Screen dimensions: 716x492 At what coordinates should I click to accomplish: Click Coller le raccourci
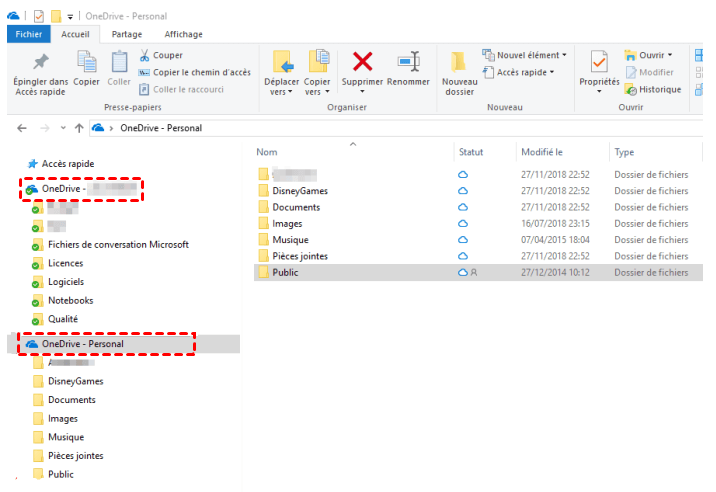point(182,89)
